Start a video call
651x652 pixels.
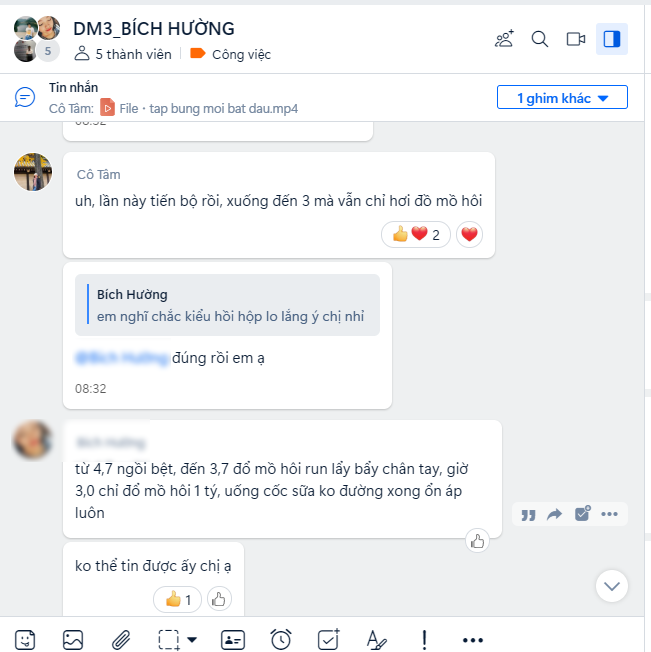click(576, 39)
